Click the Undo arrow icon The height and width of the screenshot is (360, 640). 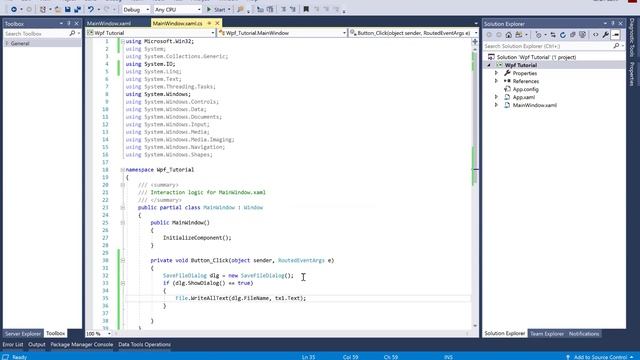tap(91, 9)
